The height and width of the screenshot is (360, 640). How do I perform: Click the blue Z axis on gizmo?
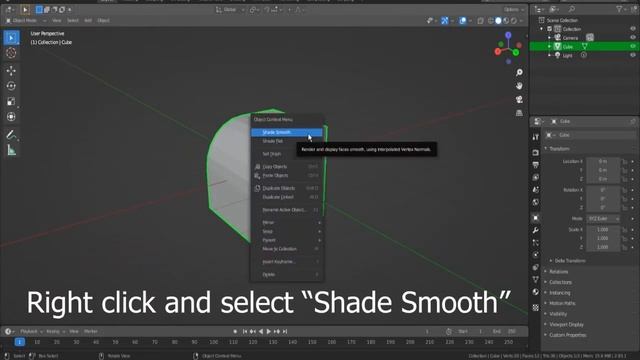point(508,36)
